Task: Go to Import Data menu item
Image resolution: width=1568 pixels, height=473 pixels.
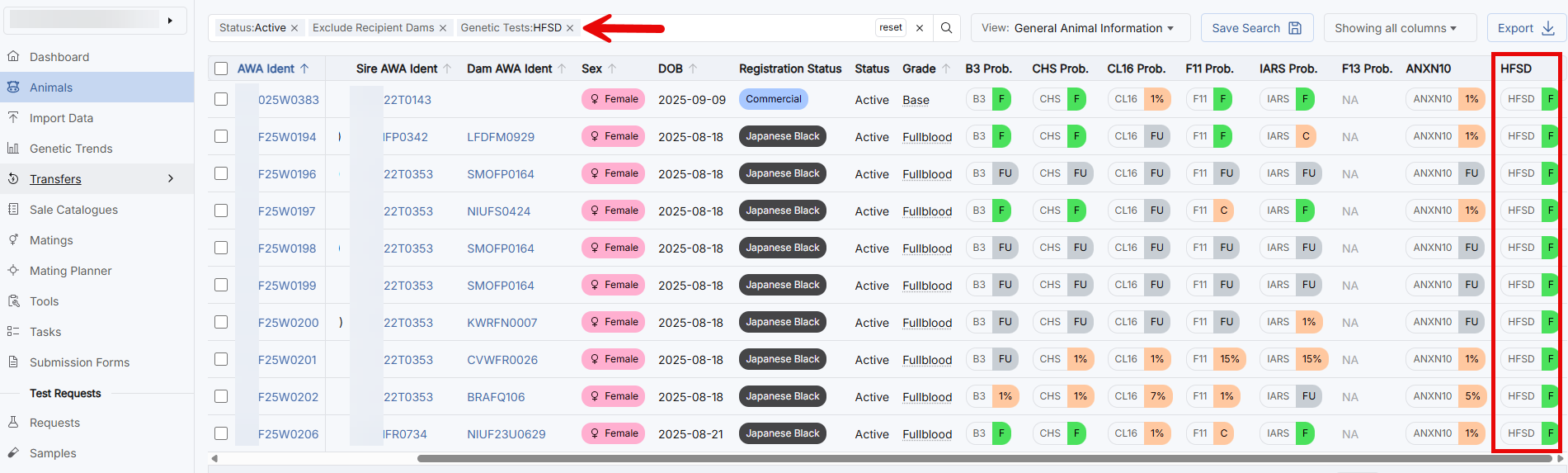Action: point(61,118)
